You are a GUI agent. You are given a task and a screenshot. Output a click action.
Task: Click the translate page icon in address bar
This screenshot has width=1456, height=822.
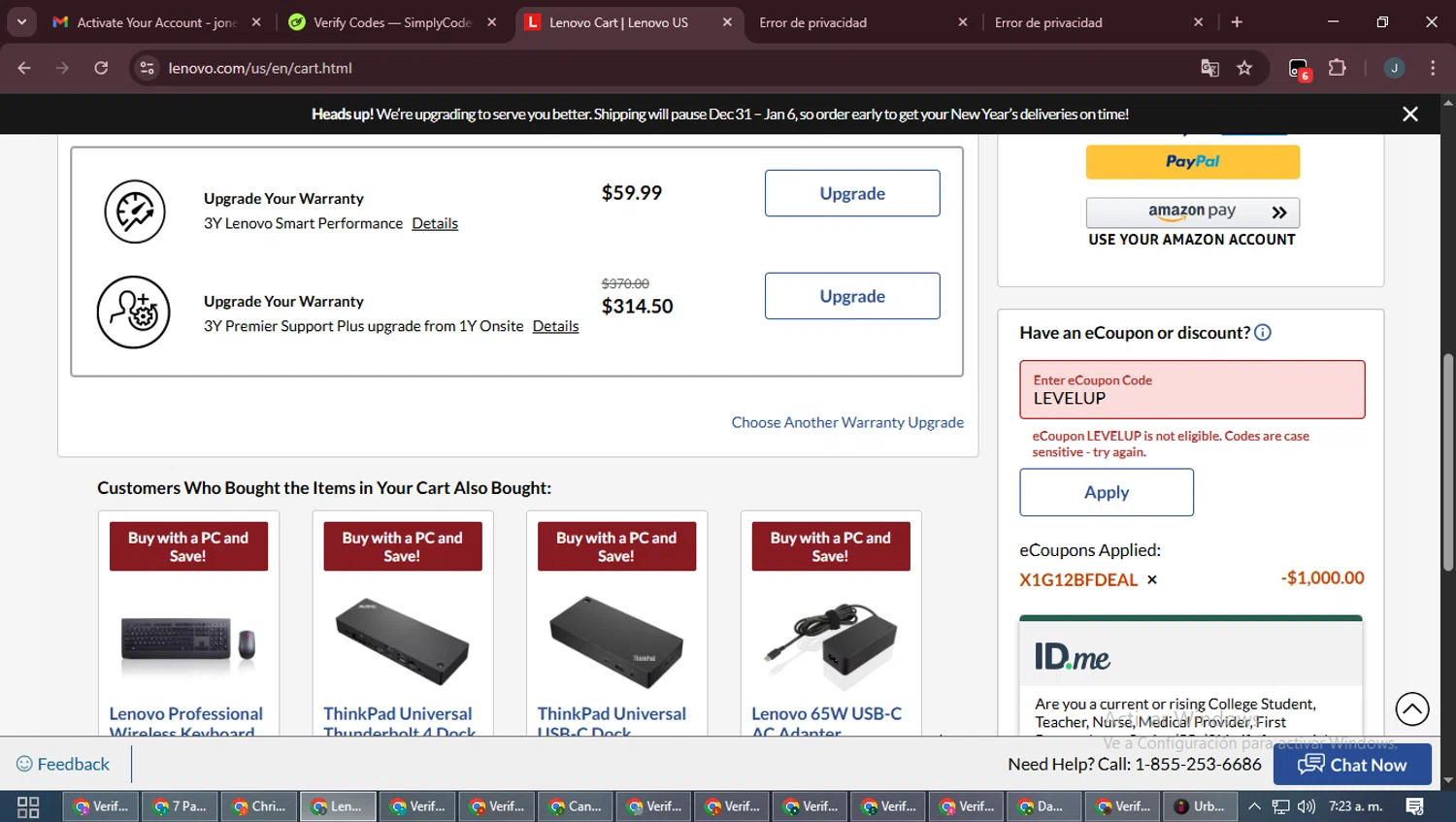[x=1209, y=68]
